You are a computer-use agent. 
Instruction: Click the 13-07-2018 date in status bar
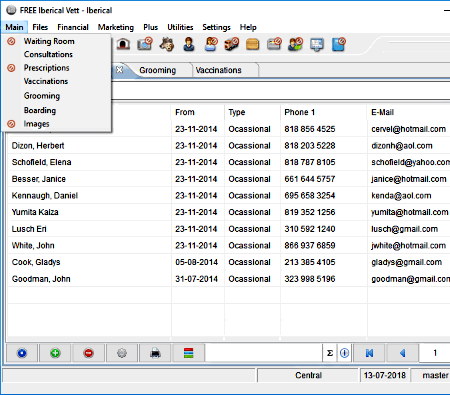pyautogui.click(x=385, y=375)
